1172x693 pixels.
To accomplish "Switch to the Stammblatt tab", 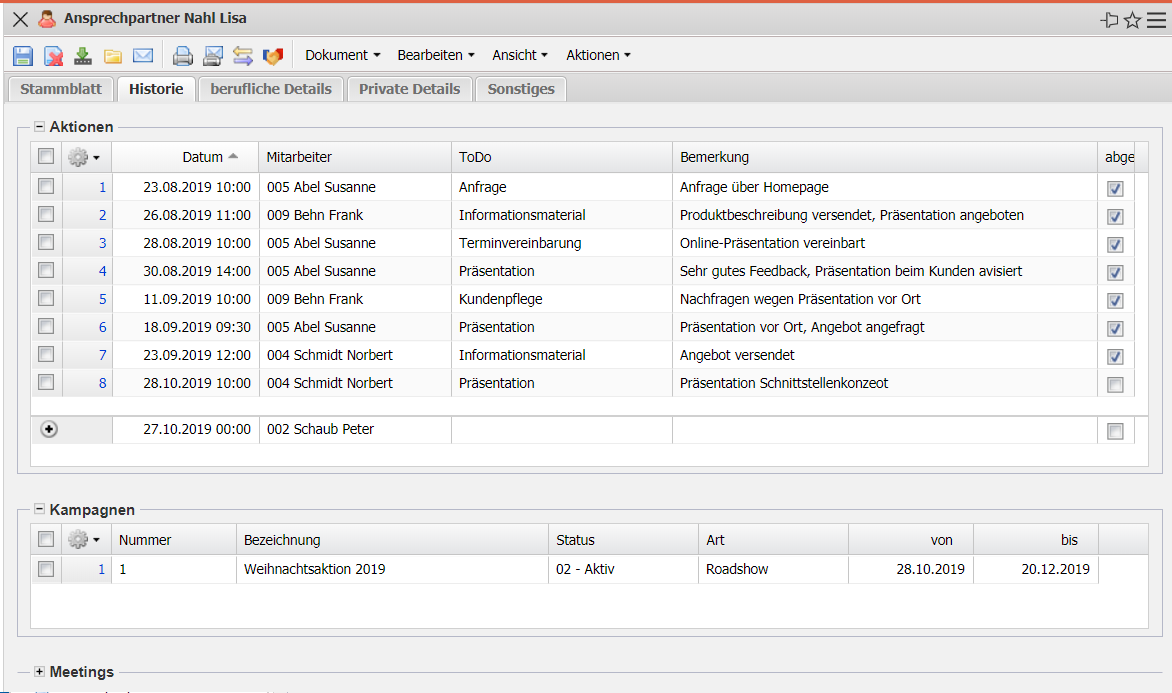I will click(61, 89).
